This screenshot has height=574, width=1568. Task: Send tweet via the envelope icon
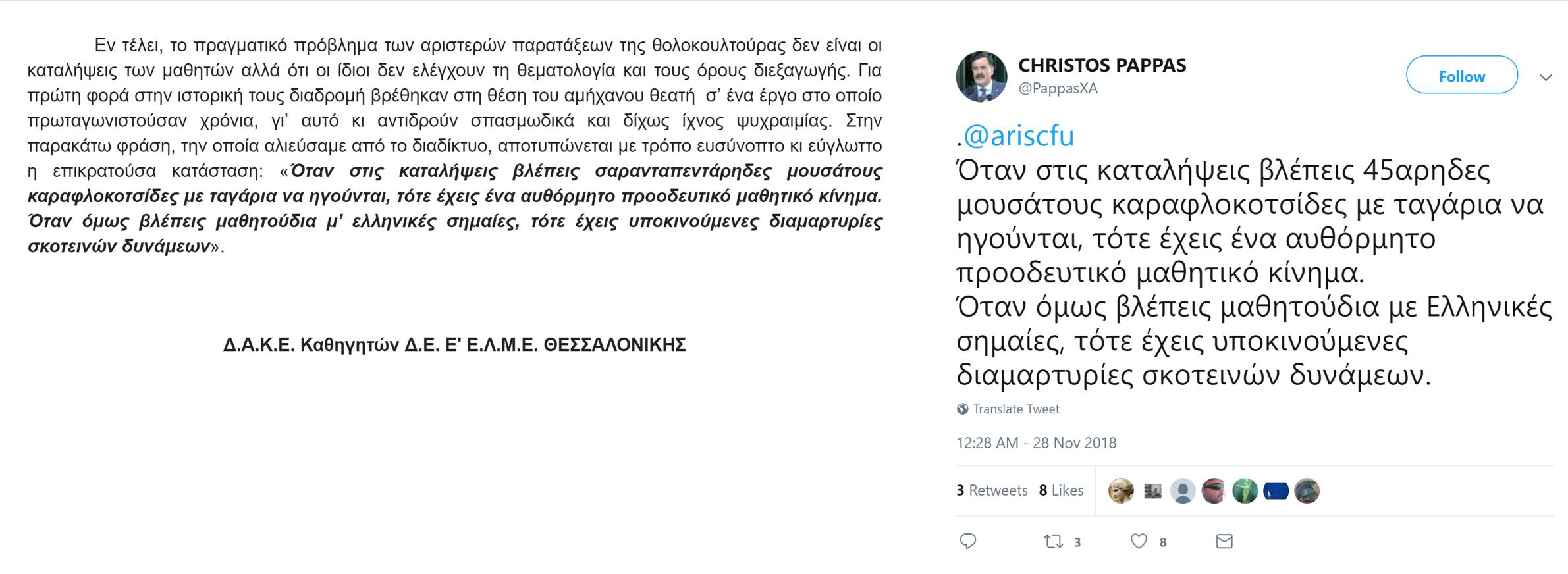(1224, 541)
